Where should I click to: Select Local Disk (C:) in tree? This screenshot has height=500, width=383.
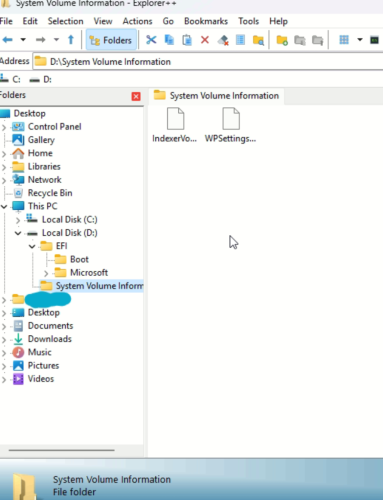click(70, 220)
